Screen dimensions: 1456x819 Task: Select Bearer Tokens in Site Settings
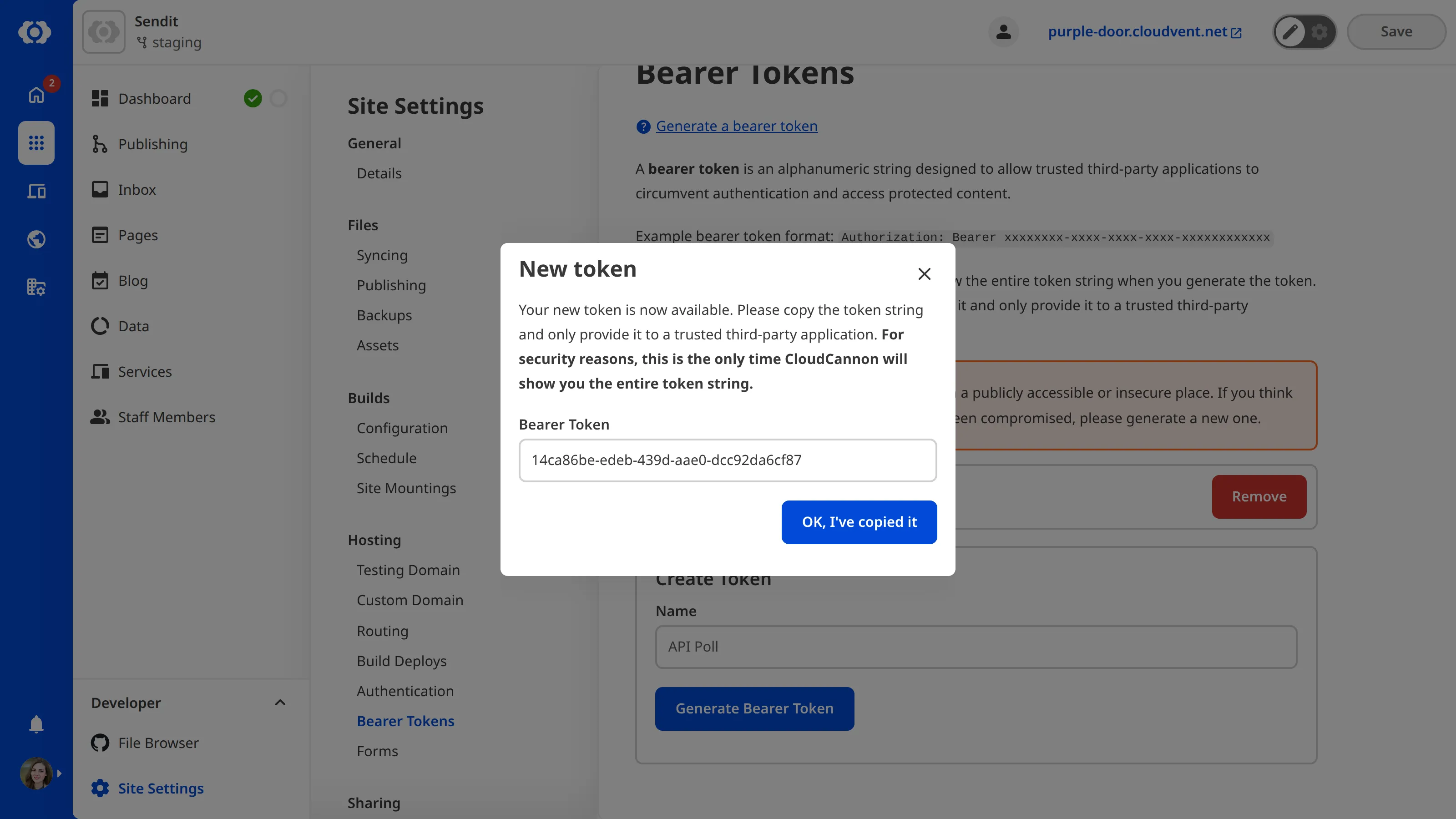coord(405,721)
